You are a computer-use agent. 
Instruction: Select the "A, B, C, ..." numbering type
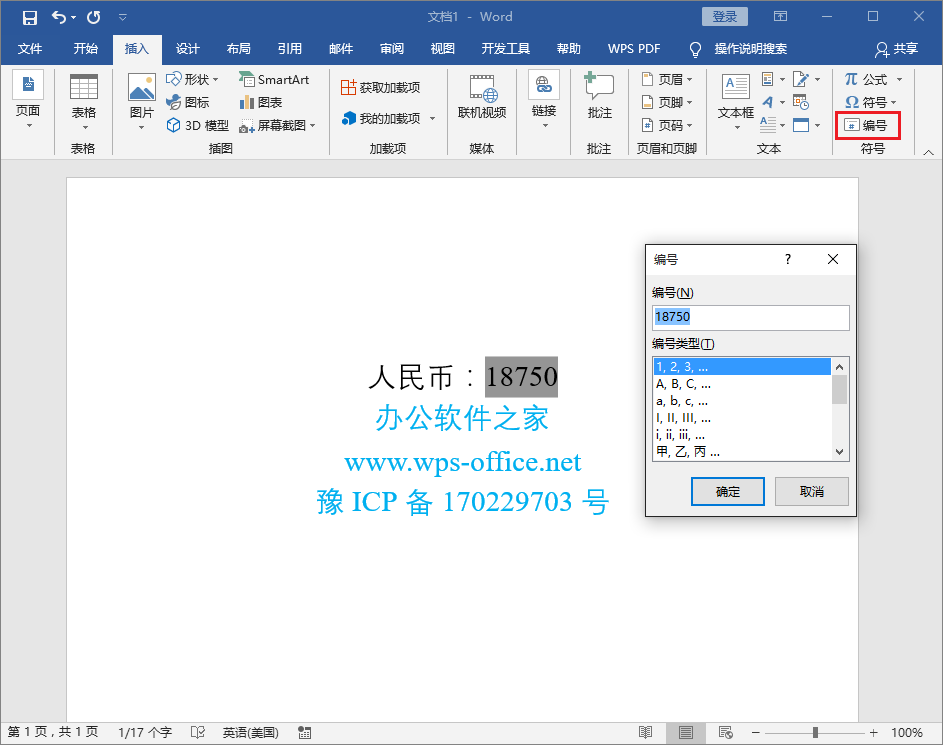tap(742, 384)
